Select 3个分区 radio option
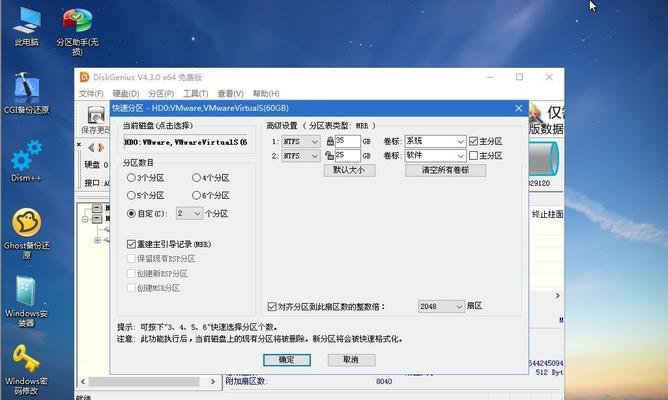 (131, 178)
